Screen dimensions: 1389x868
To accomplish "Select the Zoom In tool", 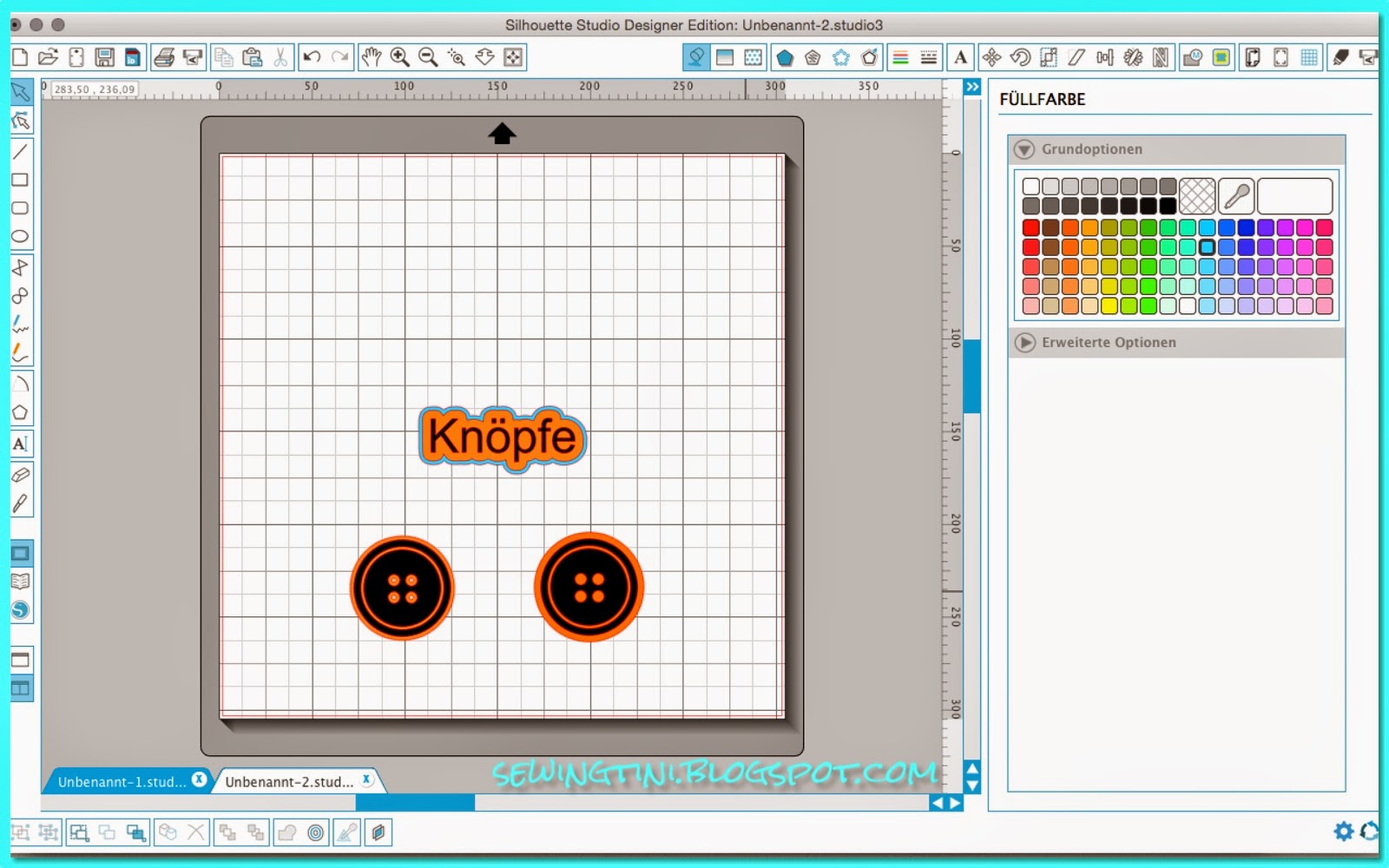I will pos(401,57).
